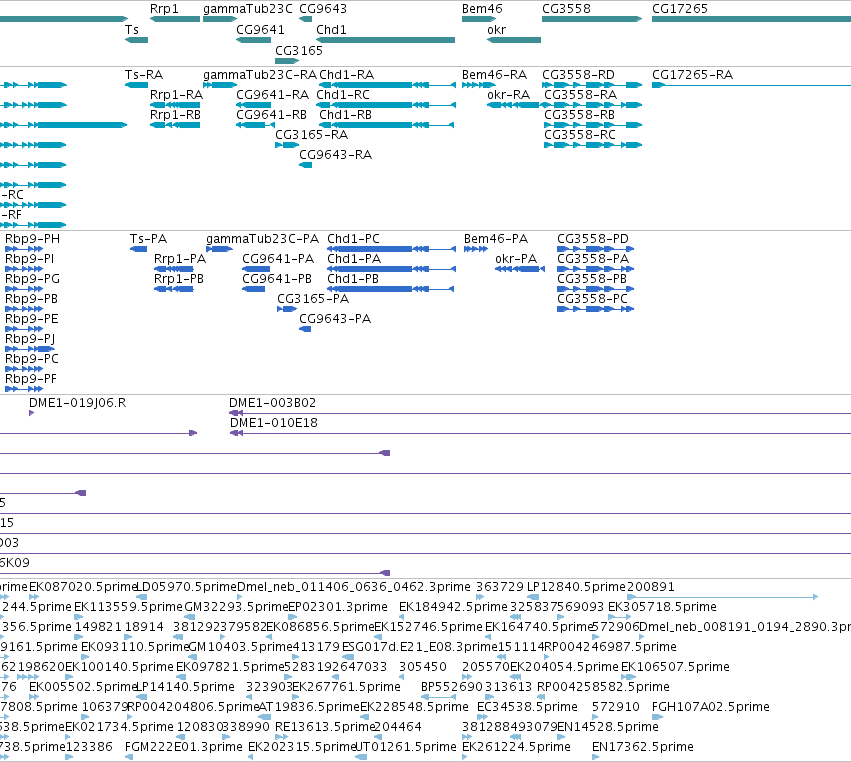Click the Bem46 gene label

tap(482, 9)
